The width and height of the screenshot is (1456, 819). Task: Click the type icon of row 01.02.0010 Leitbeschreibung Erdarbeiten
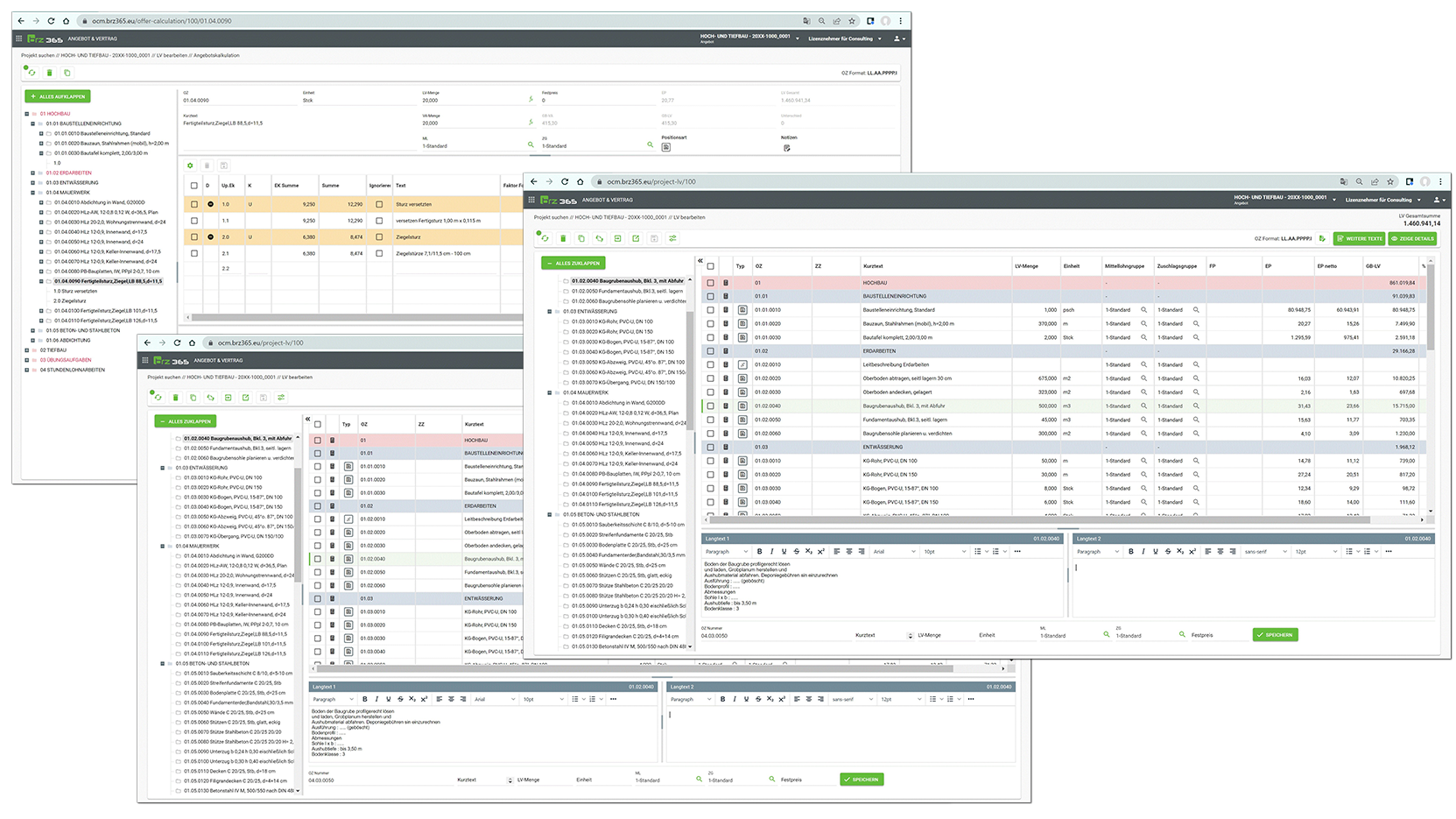click(742, 364)
